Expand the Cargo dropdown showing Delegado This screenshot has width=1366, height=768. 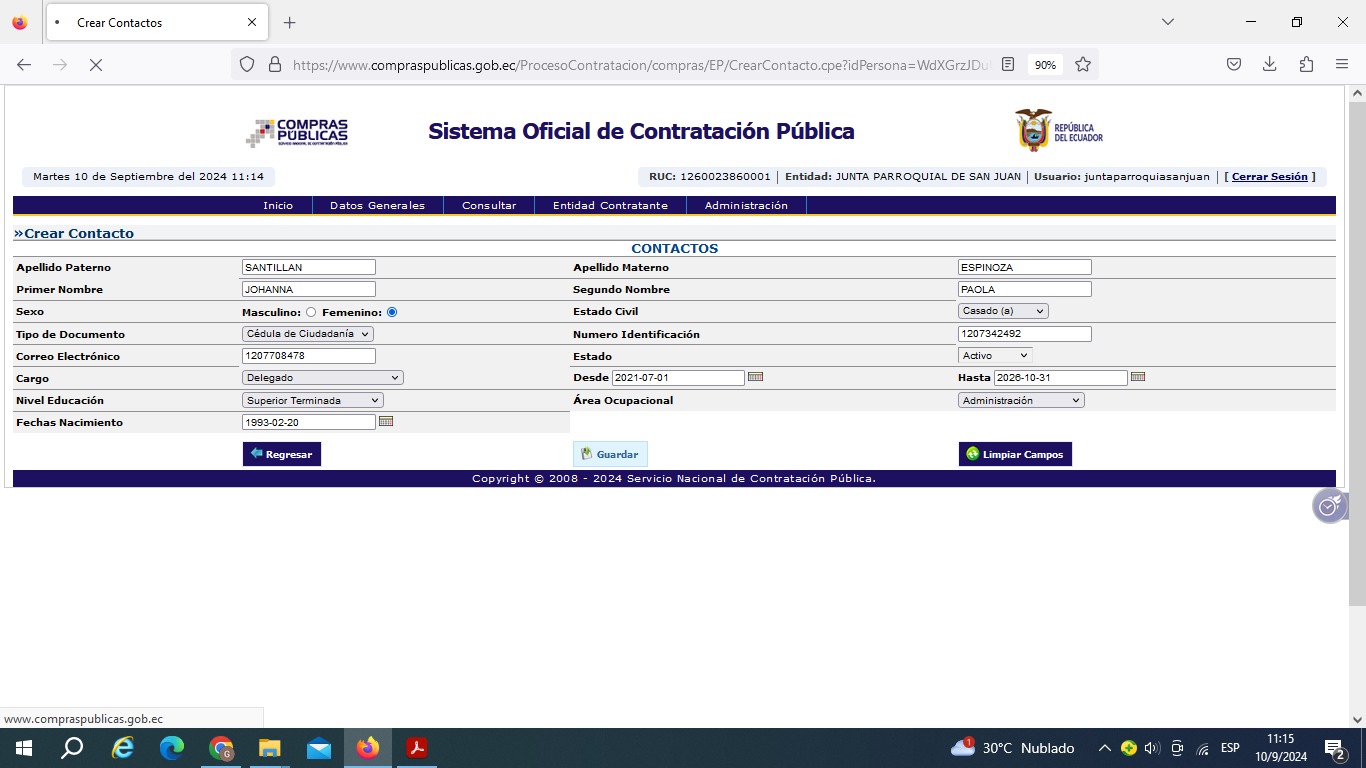(322, 378)
